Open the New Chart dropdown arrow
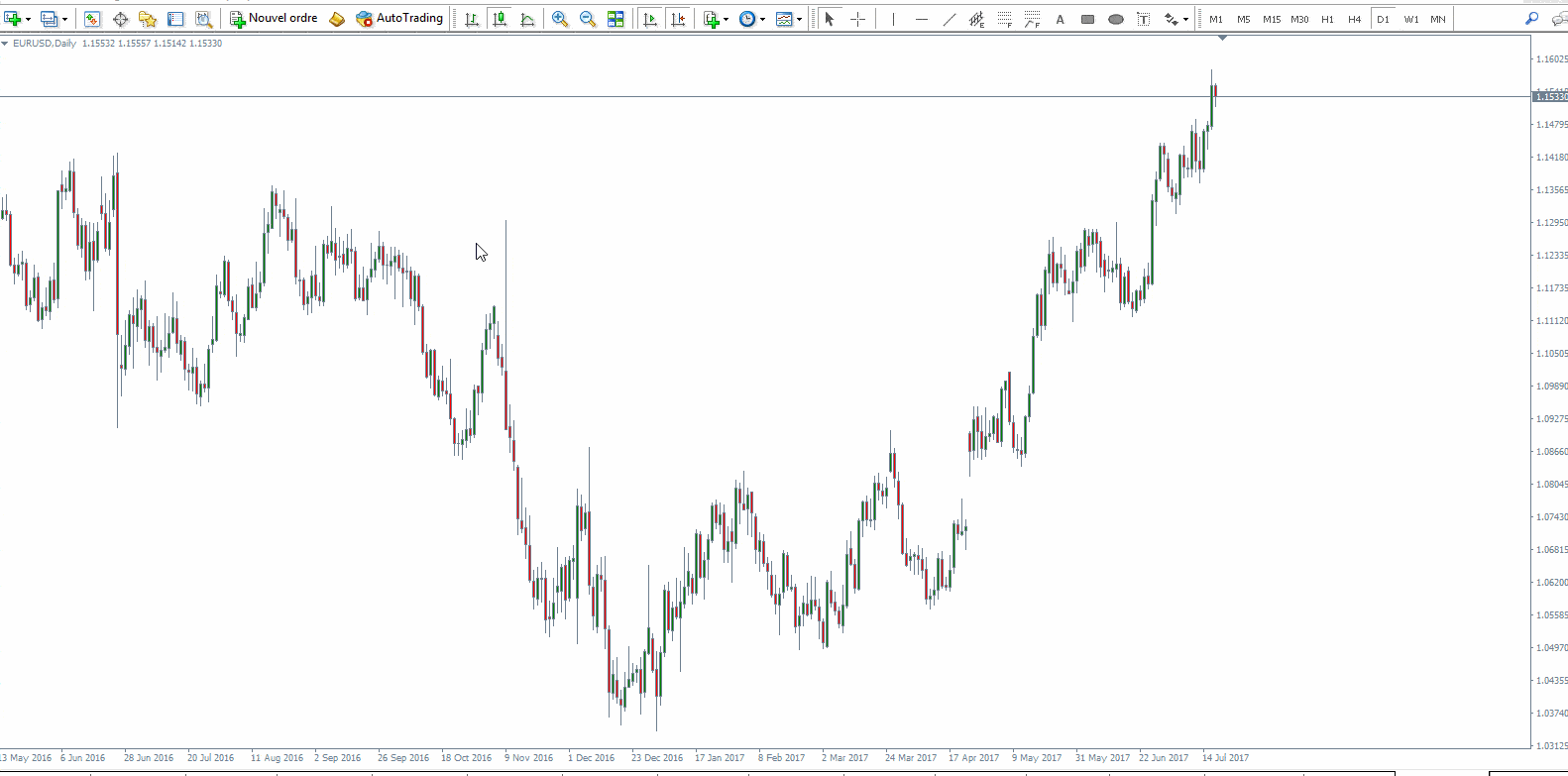The width and height of the screenshot is (1568, 776). tap(28, 19)
